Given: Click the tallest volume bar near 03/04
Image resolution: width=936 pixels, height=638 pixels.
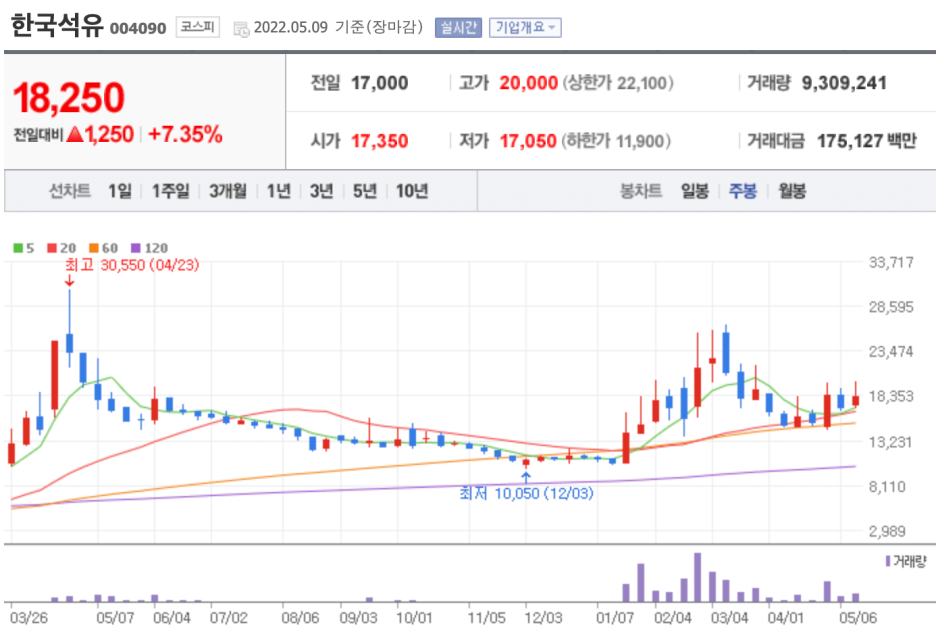Looking at the screenshot, I should tap(697, 577).
